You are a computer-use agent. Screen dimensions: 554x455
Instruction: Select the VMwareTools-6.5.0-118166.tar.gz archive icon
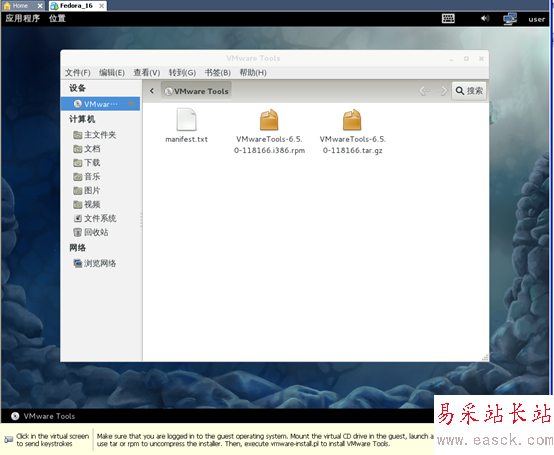[x=352, y=120]
